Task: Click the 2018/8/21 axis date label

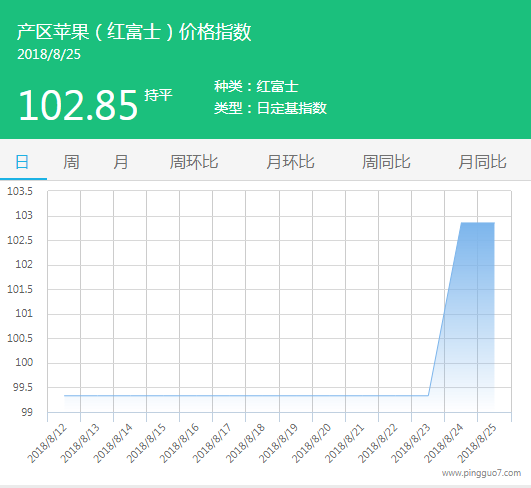Action: click(x=345, y=443)
